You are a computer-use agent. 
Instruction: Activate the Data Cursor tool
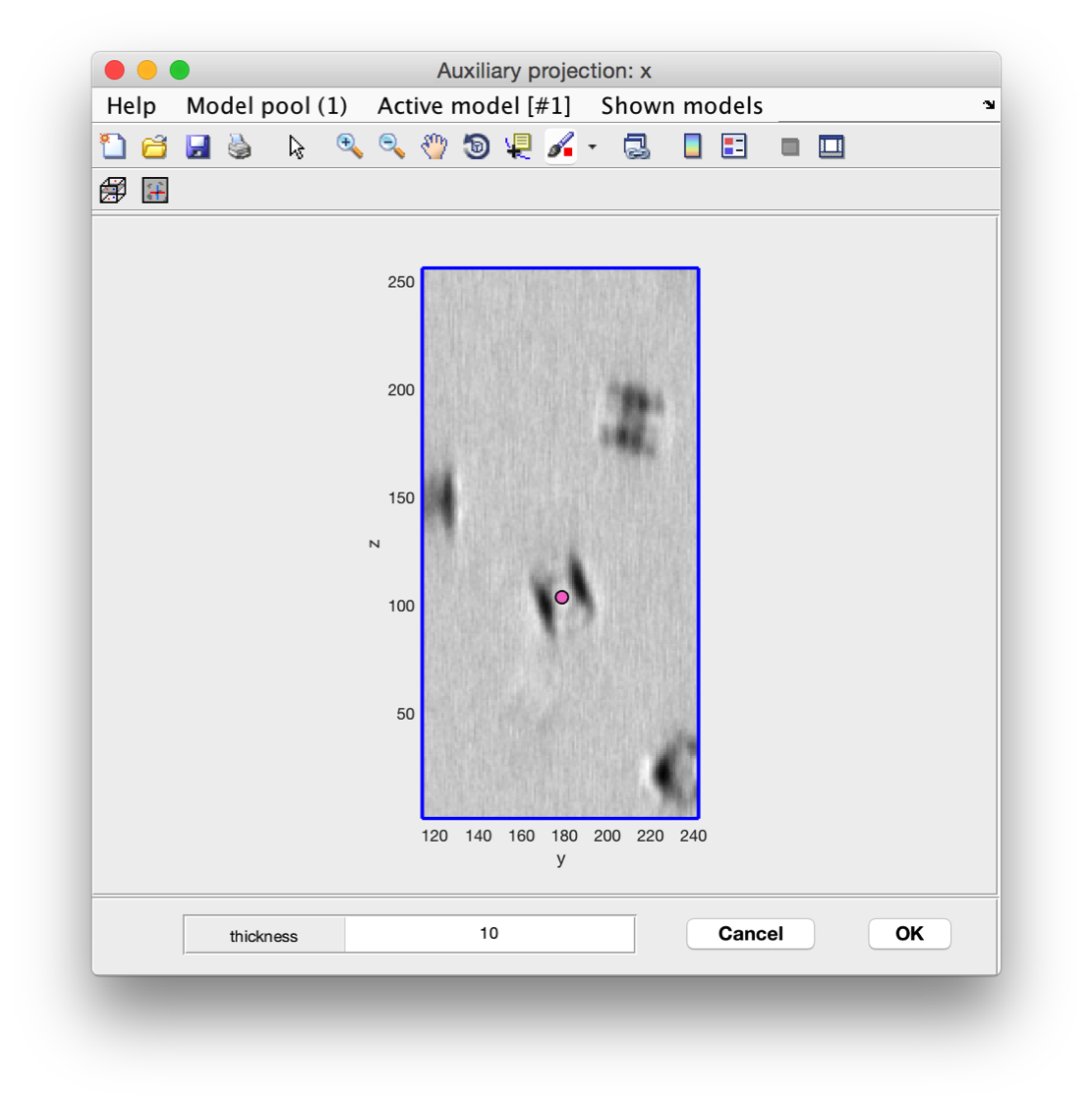pyautogui.click(x=519, y=146)
